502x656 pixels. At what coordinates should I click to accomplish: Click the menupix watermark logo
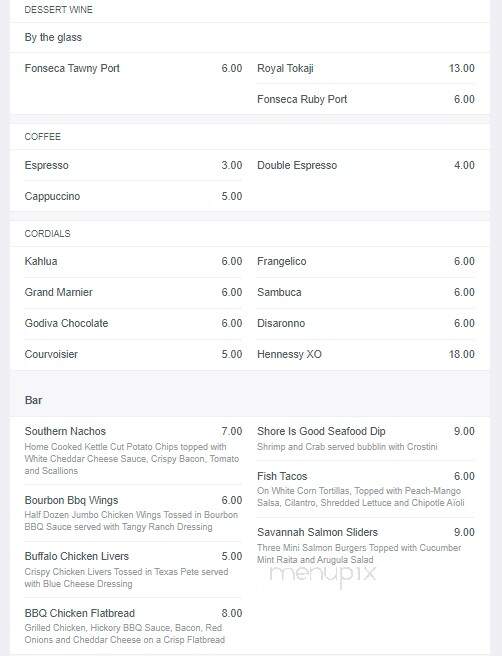tap(323, 575)
